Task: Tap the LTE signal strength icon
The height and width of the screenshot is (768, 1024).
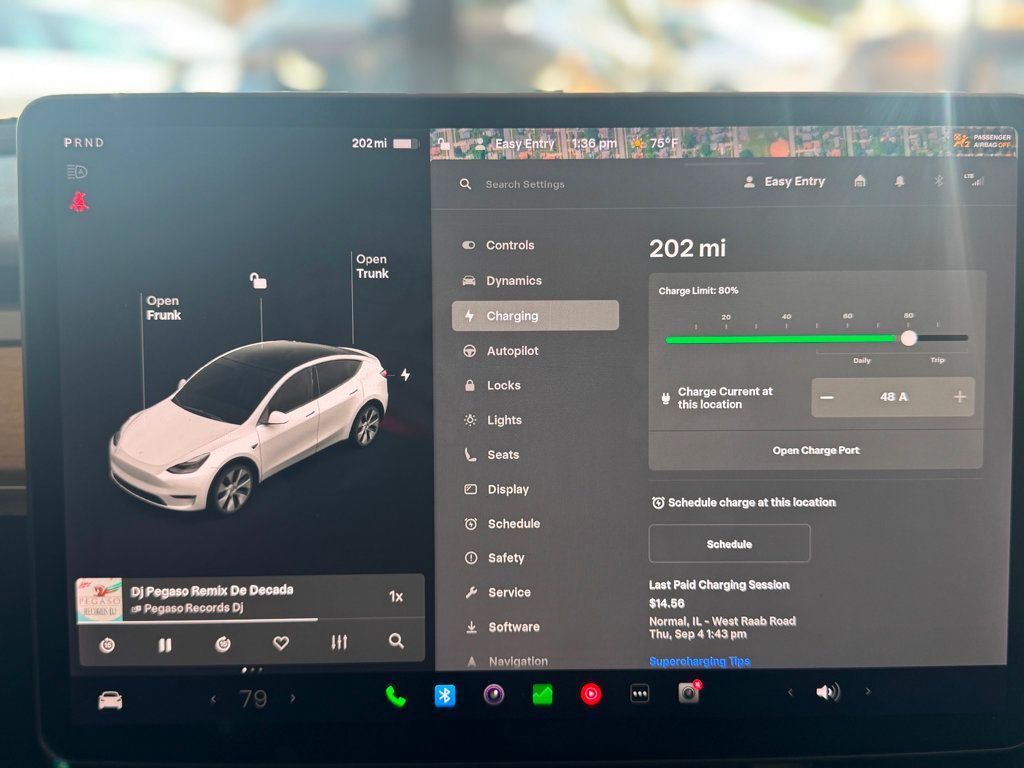Action: [x=974, y=180]
